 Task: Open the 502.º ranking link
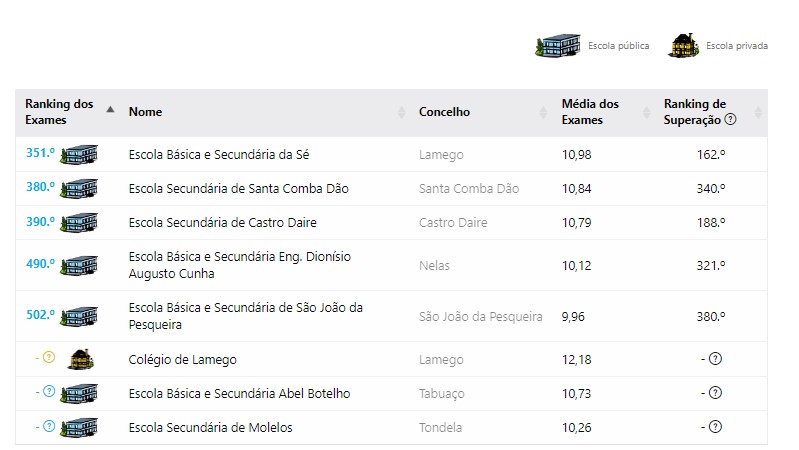click(x=40, y=315)
